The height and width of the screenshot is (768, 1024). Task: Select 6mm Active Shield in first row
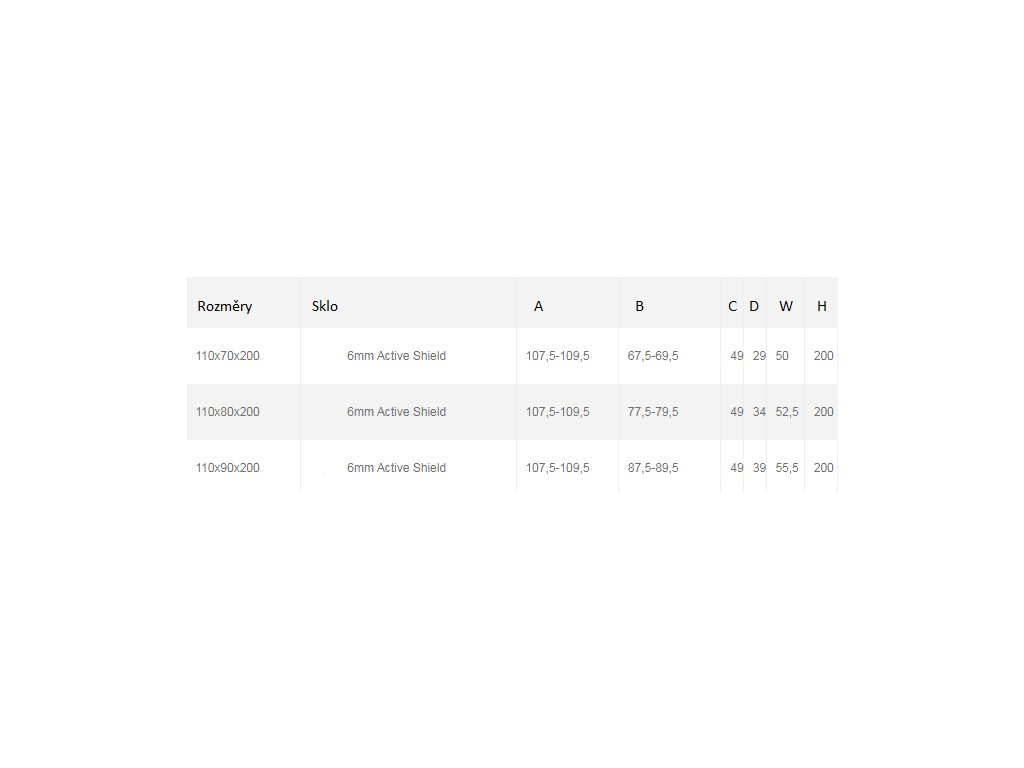(x=396, y=356)
